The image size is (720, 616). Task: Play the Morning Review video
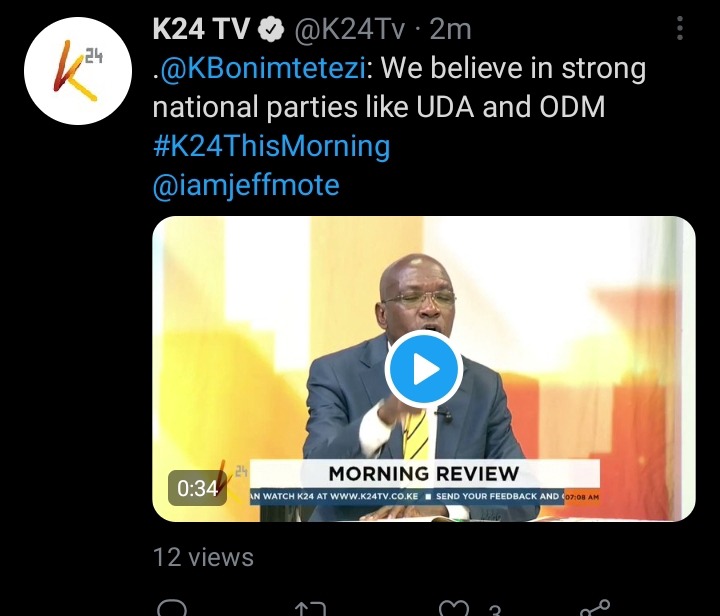point(423,369)
